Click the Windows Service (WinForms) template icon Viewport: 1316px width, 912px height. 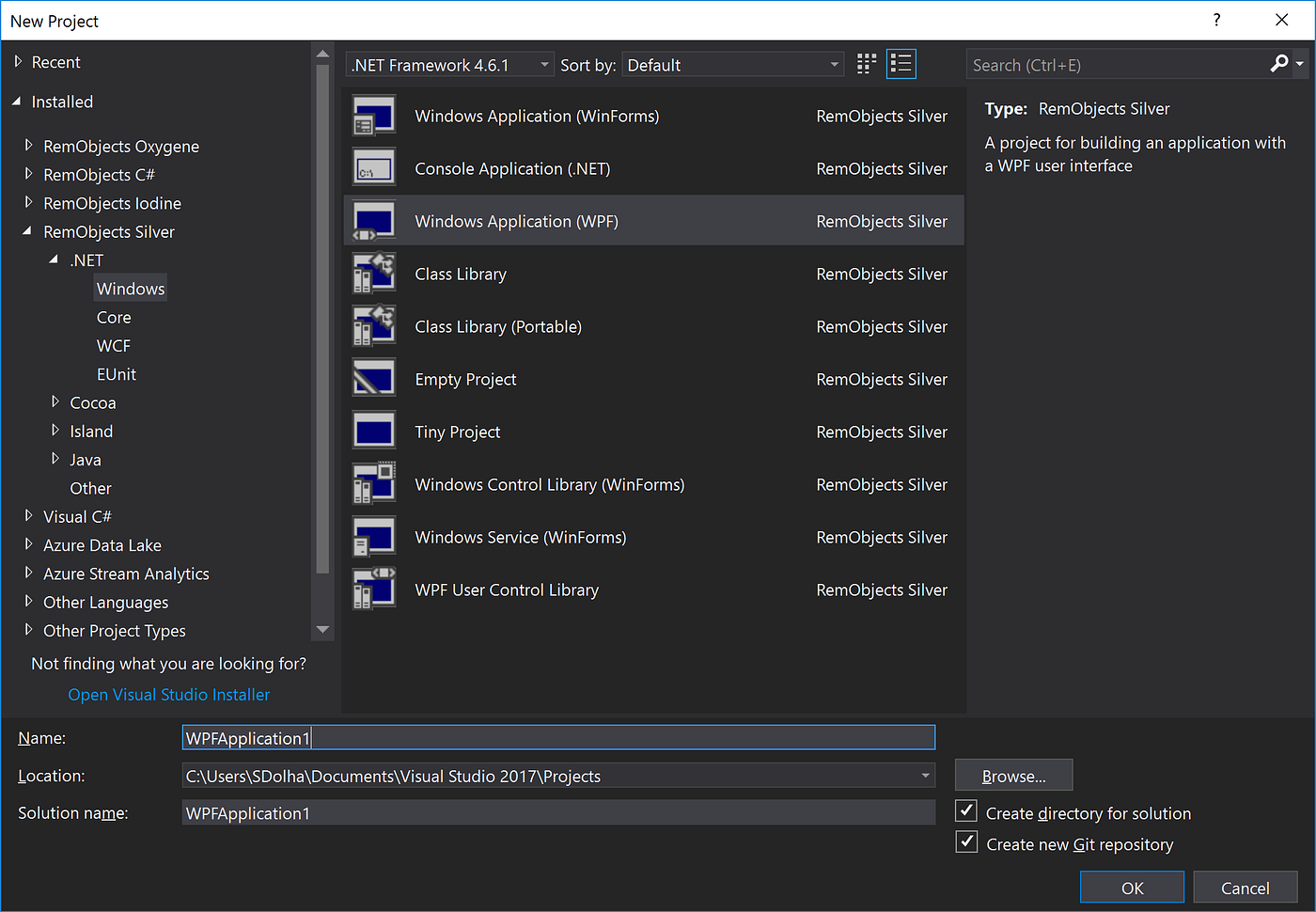[373, 537]
